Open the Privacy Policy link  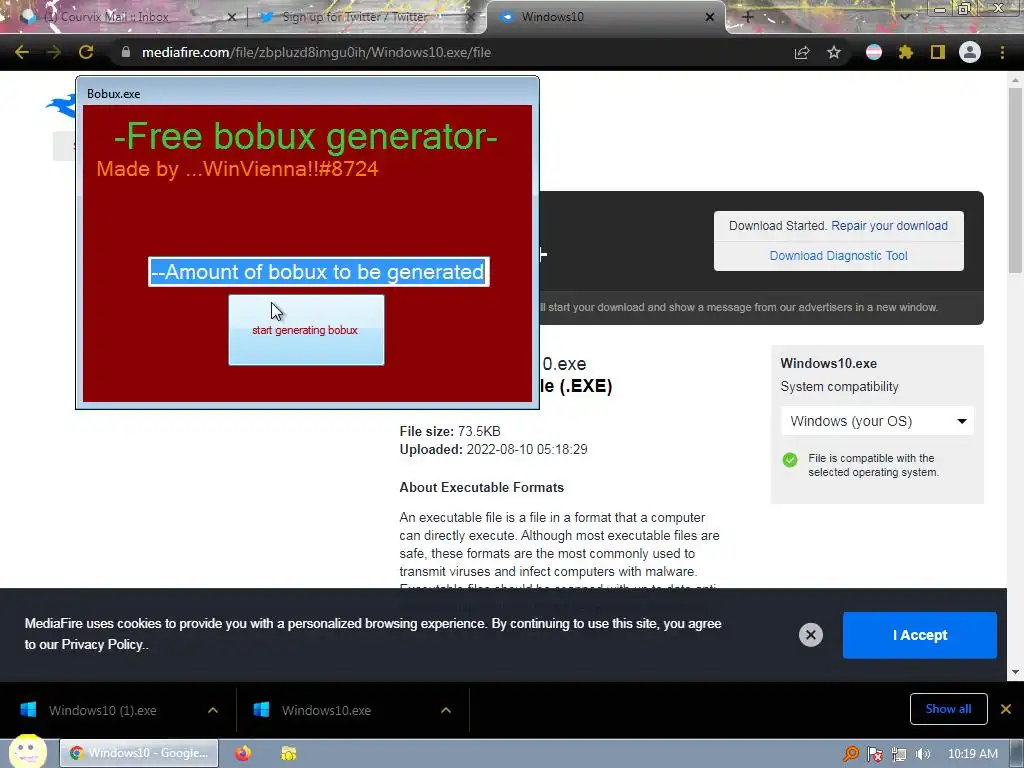(102, 645)
